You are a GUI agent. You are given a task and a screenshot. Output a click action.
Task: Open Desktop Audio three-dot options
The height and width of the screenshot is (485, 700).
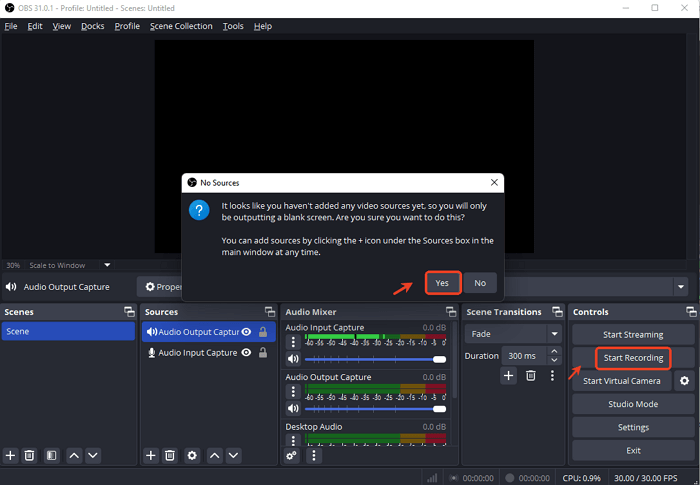pyautogui.click(x=293, y=440)
